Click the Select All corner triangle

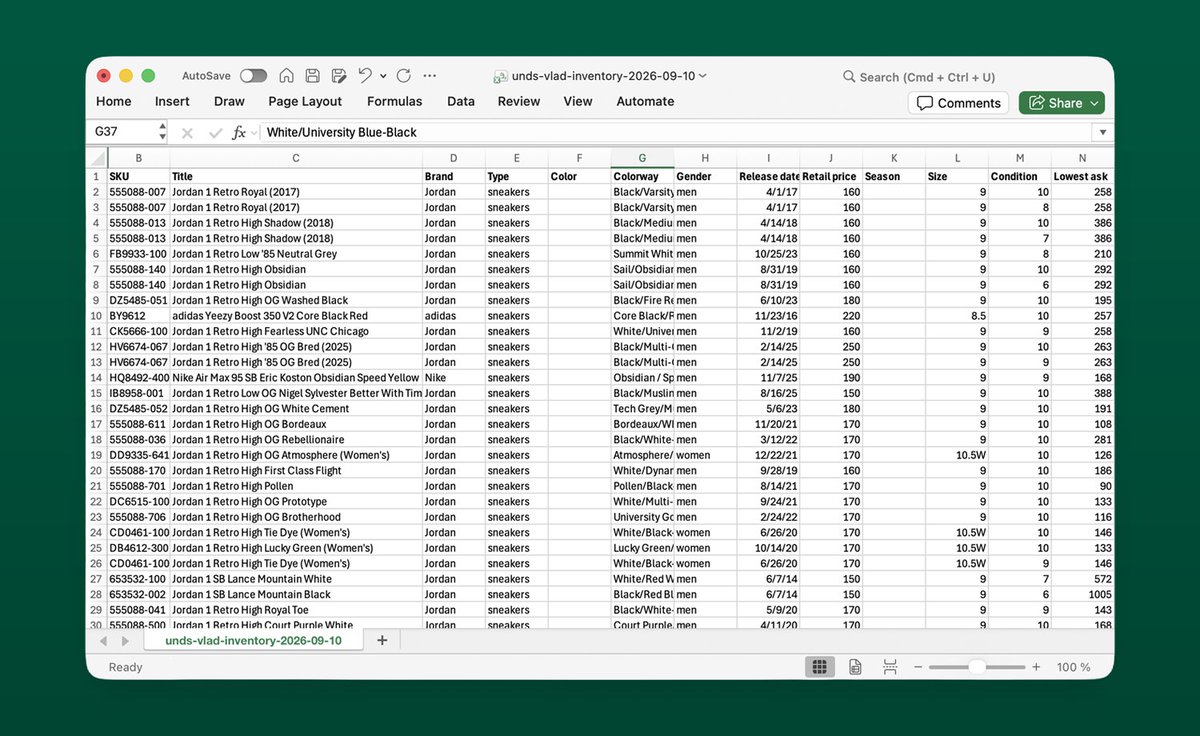(x=97, y=158)
